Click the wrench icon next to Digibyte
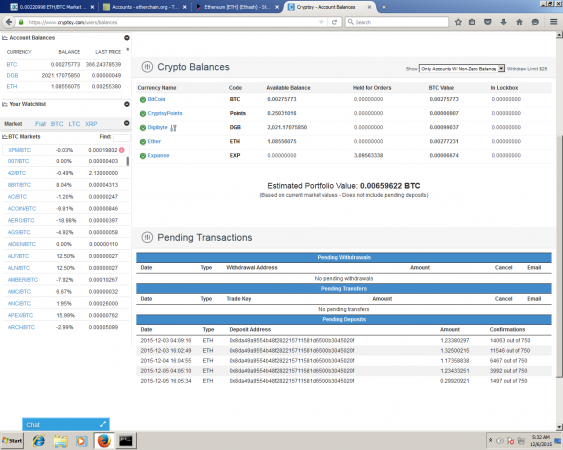Screen dimensions: 563x450 (x=173, y=128)
